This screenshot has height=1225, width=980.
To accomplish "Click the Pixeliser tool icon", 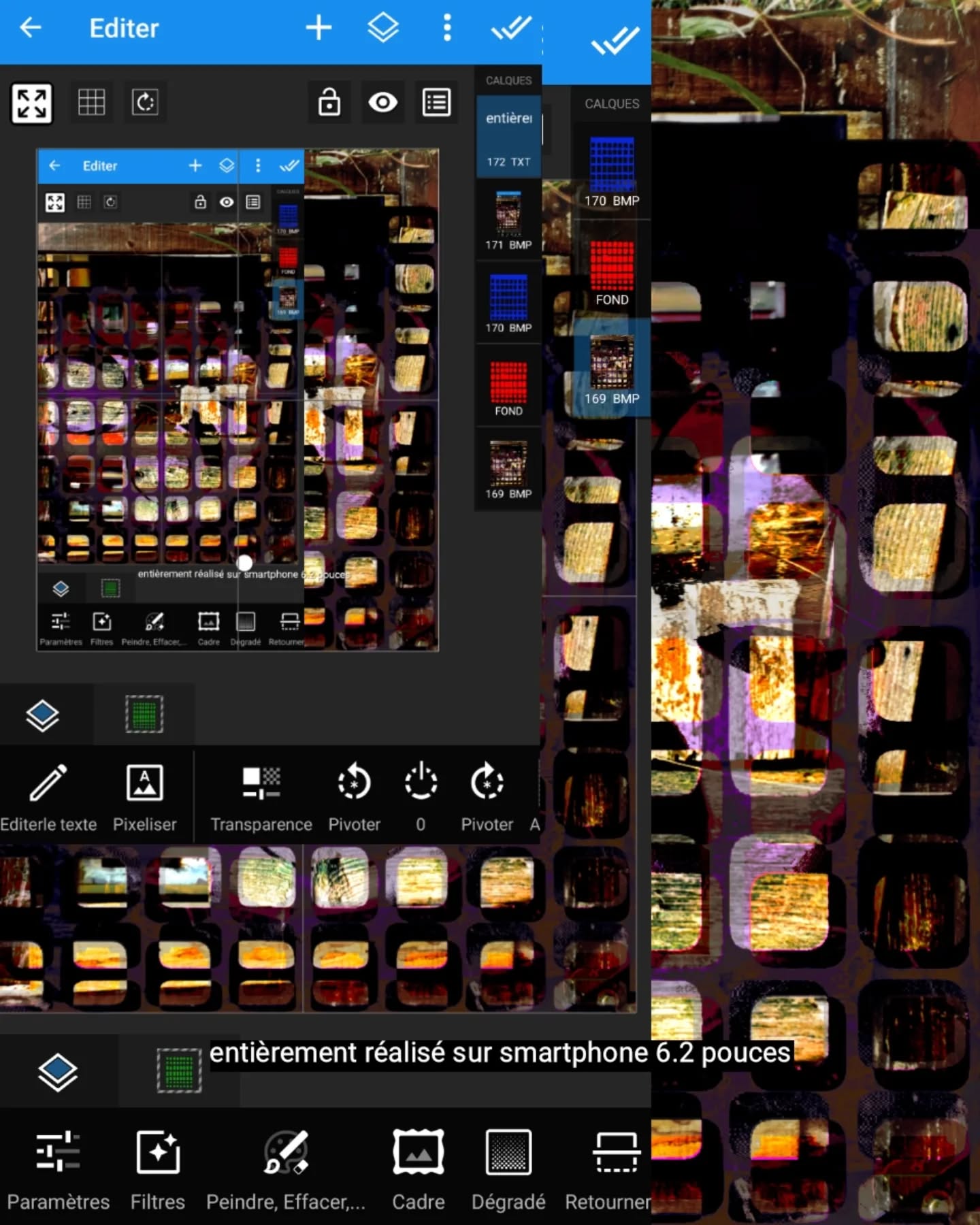I will 145,796.
